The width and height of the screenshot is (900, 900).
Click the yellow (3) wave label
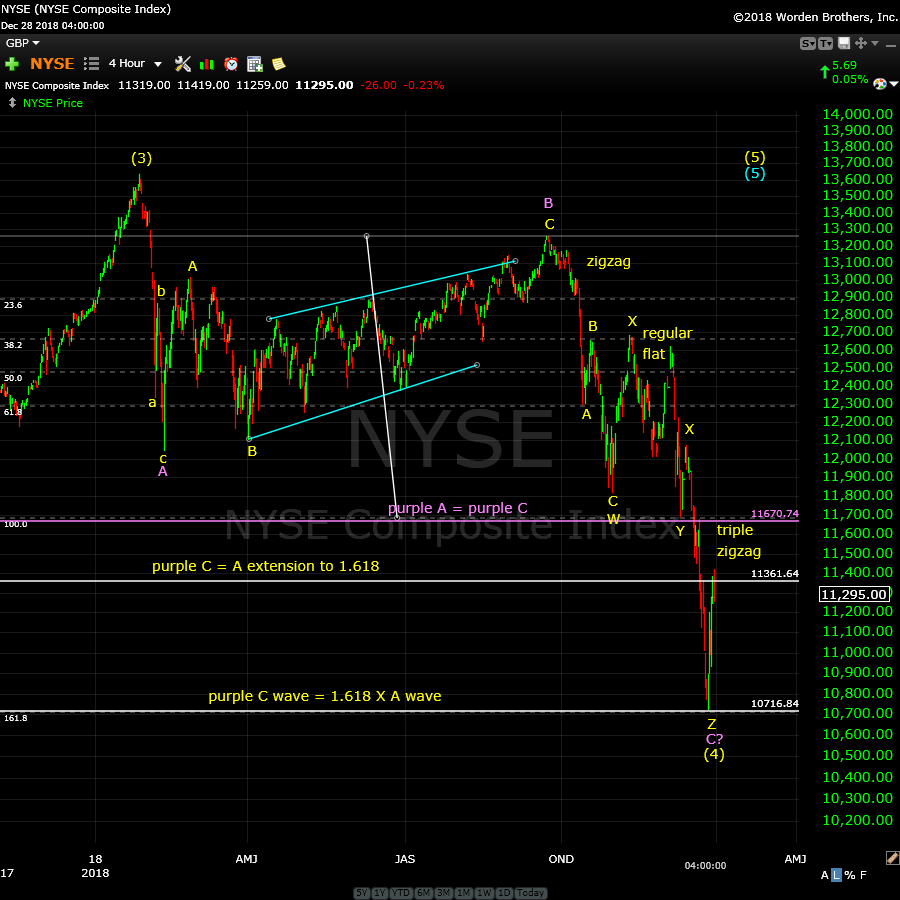coord(142,158)
